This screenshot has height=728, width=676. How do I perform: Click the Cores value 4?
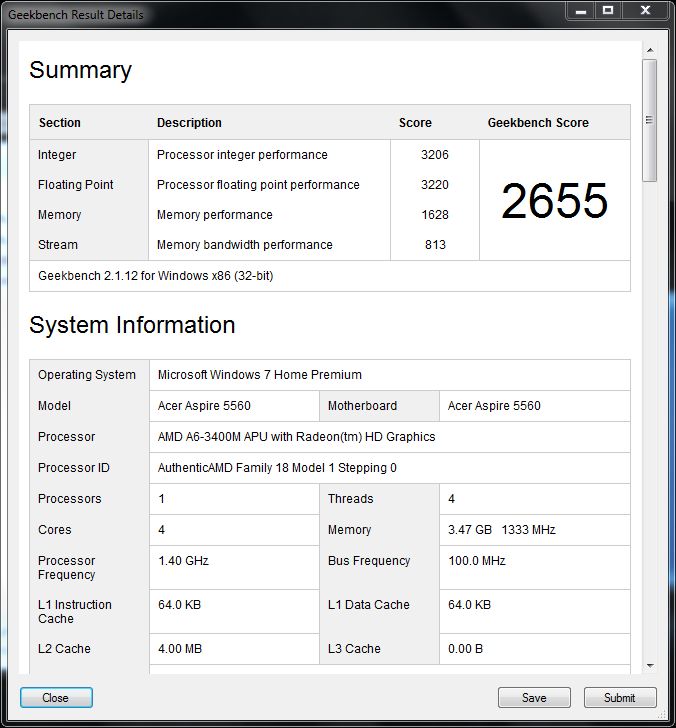point(161,530)
